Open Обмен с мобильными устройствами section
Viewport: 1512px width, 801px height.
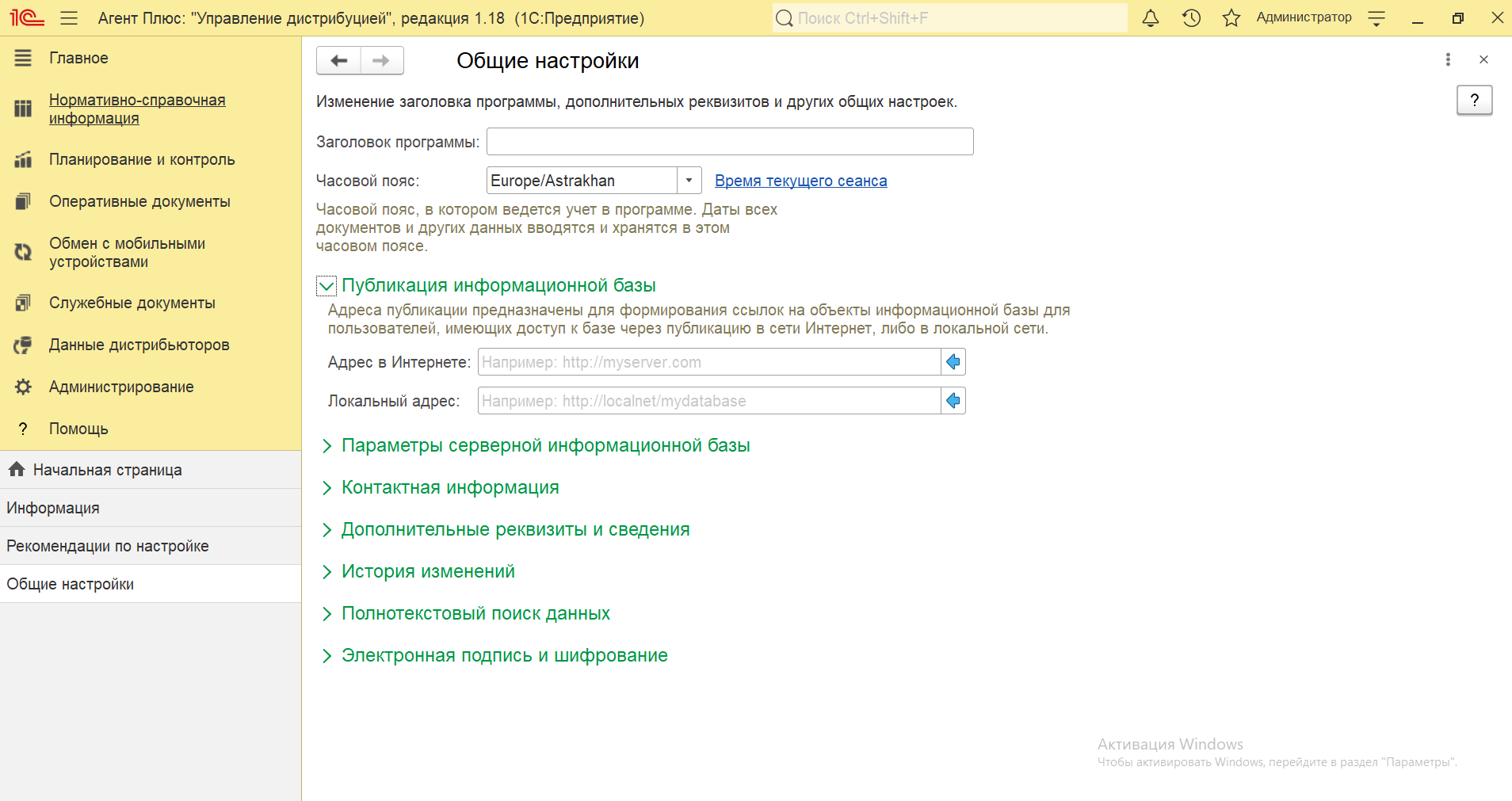(127, 252)
